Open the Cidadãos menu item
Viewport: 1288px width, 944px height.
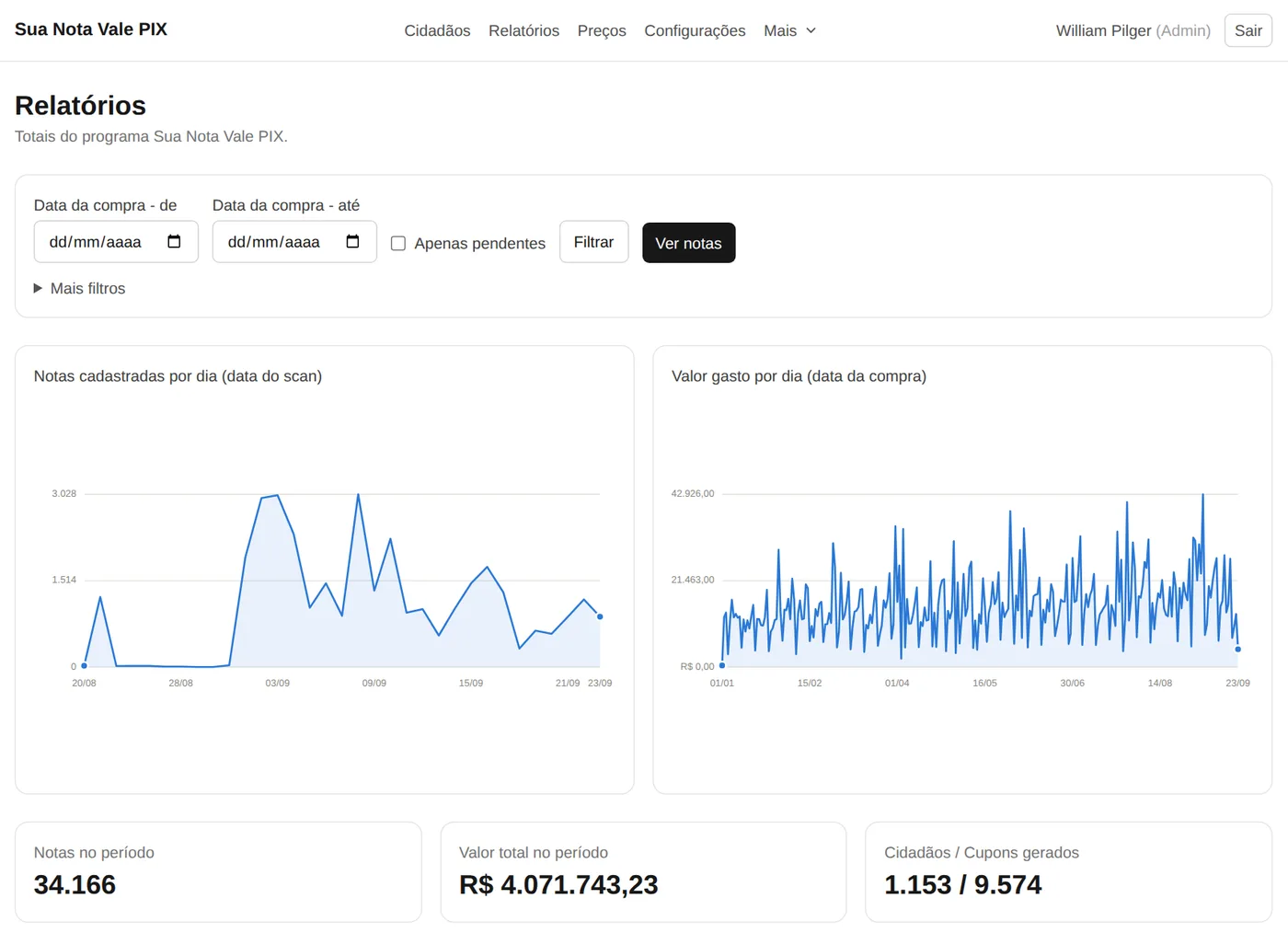click(x=437, y=30)
